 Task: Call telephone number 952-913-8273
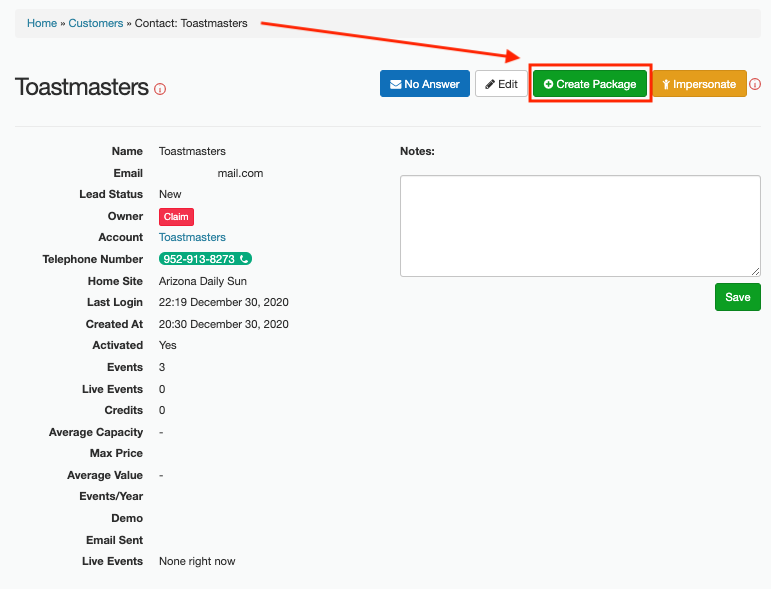[x=205, y=259]
